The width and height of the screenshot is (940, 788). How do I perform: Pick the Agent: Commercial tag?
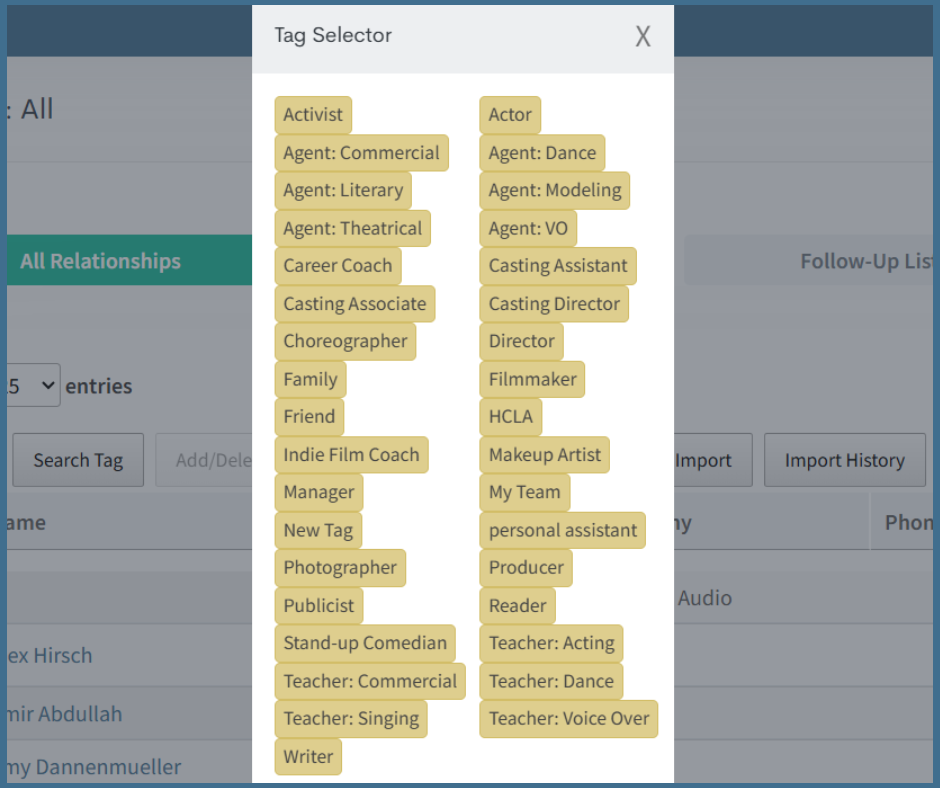click(361, 153)
